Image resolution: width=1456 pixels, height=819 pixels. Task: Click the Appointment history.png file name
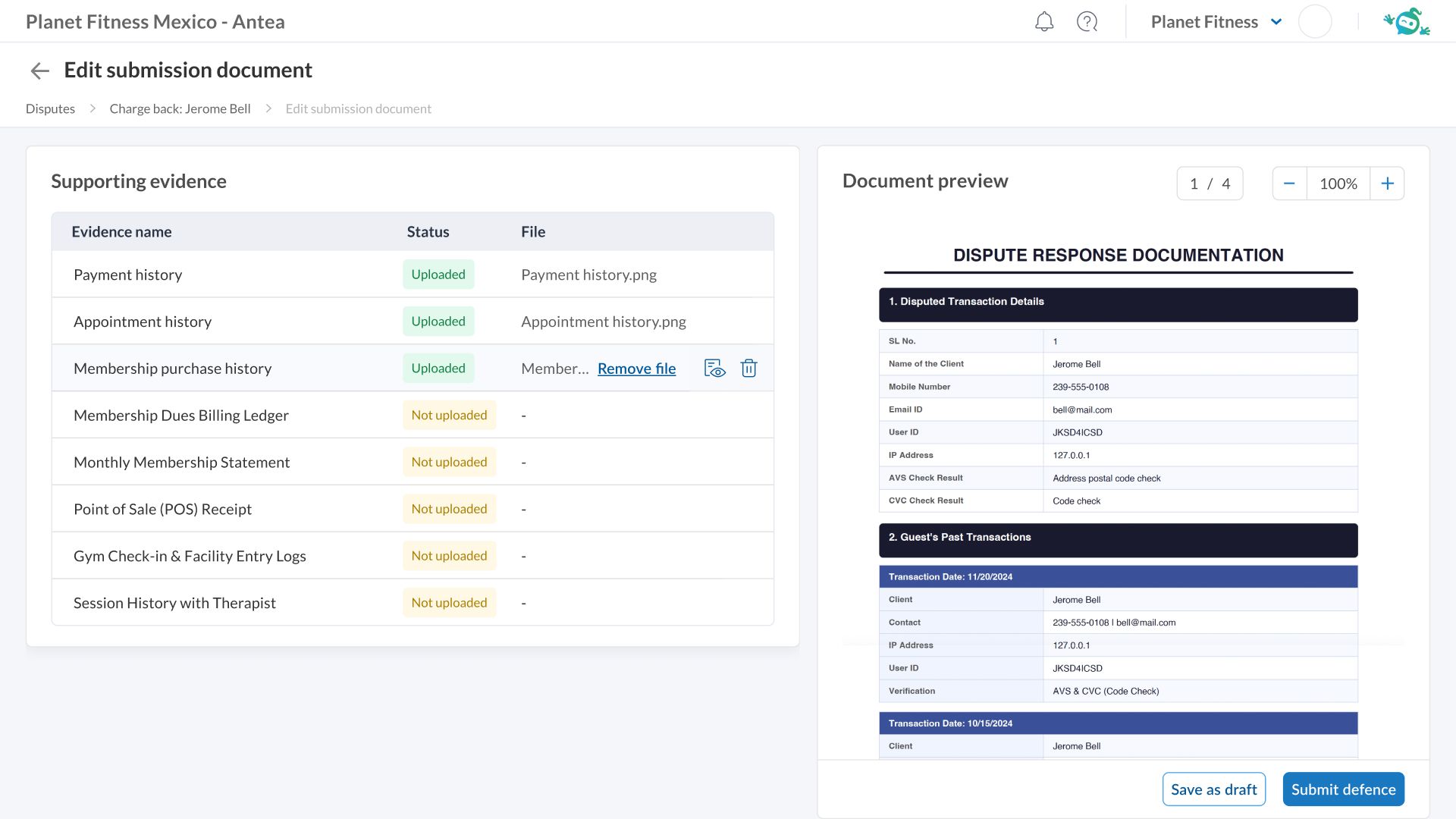coord(603,322)
